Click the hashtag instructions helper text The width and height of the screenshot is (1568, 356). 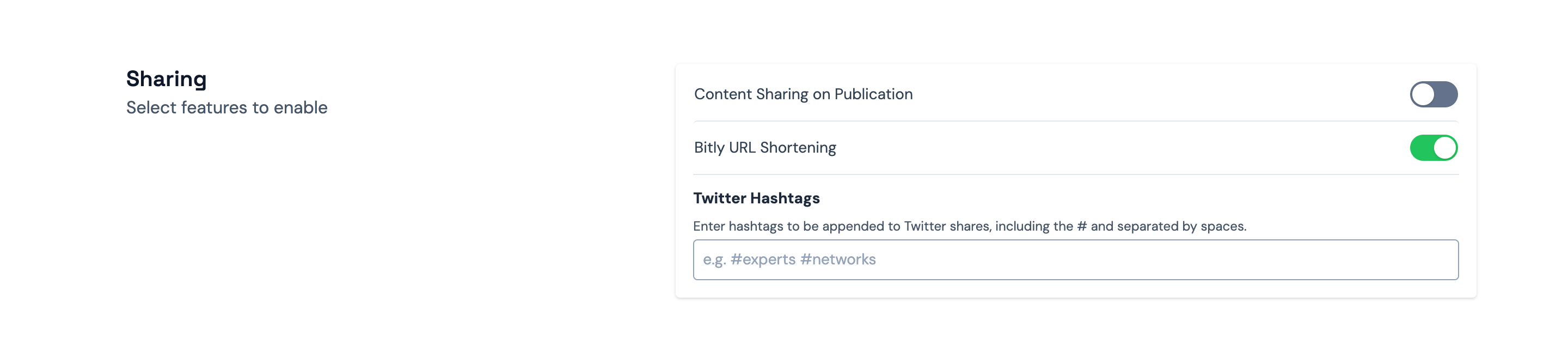point(969,226)
